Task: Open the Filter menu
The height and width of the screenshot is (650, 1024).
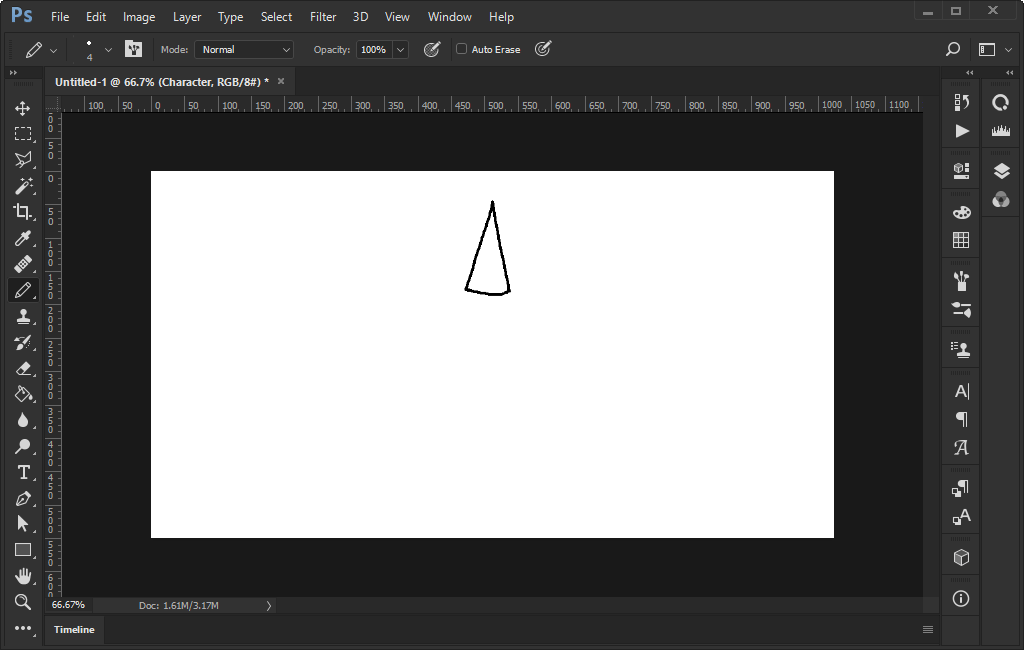Action: (323, 17)
